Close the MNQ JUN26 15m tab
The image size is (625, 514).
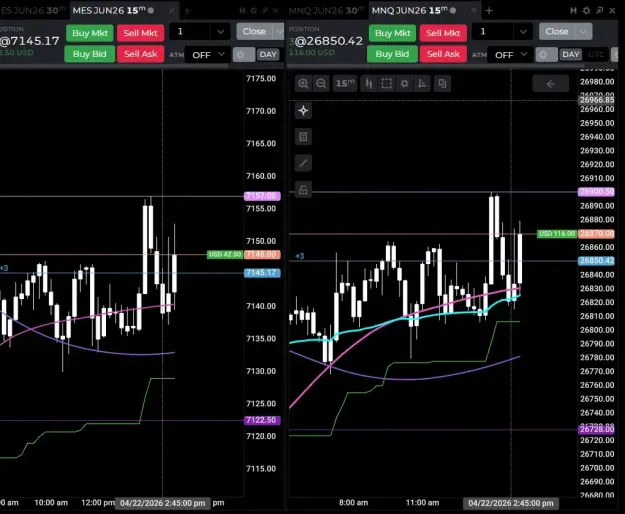(x=474, y=11)
